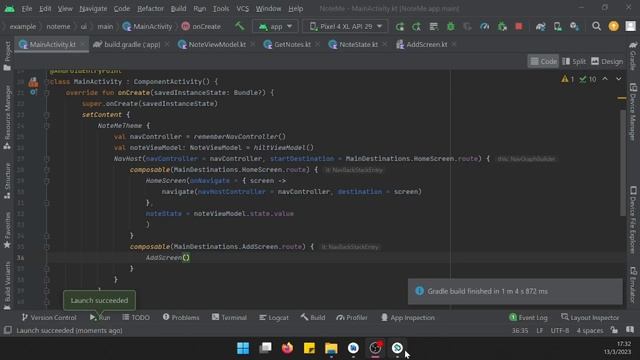
Task: Click the red Stop button
Action: point(519,27)
